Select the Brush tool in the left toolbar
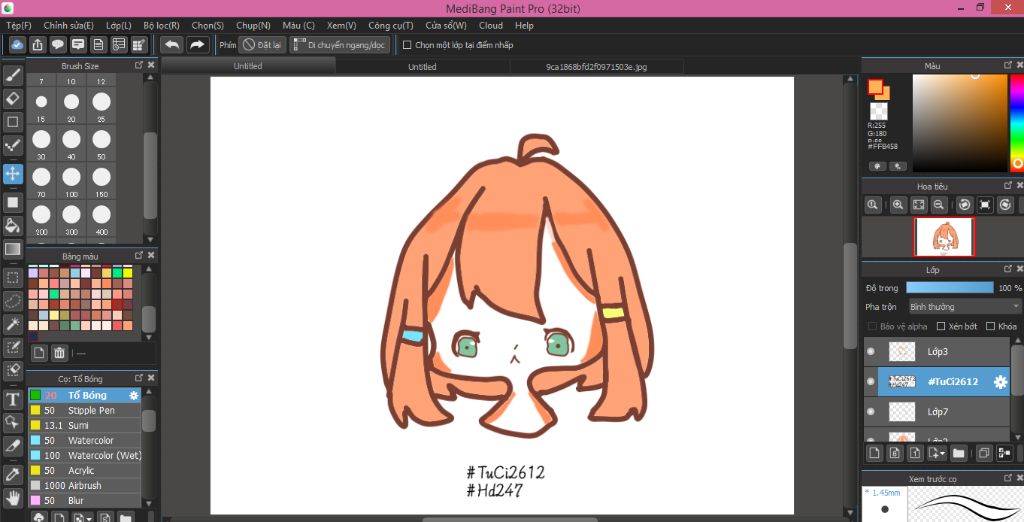 click(12, 76)
